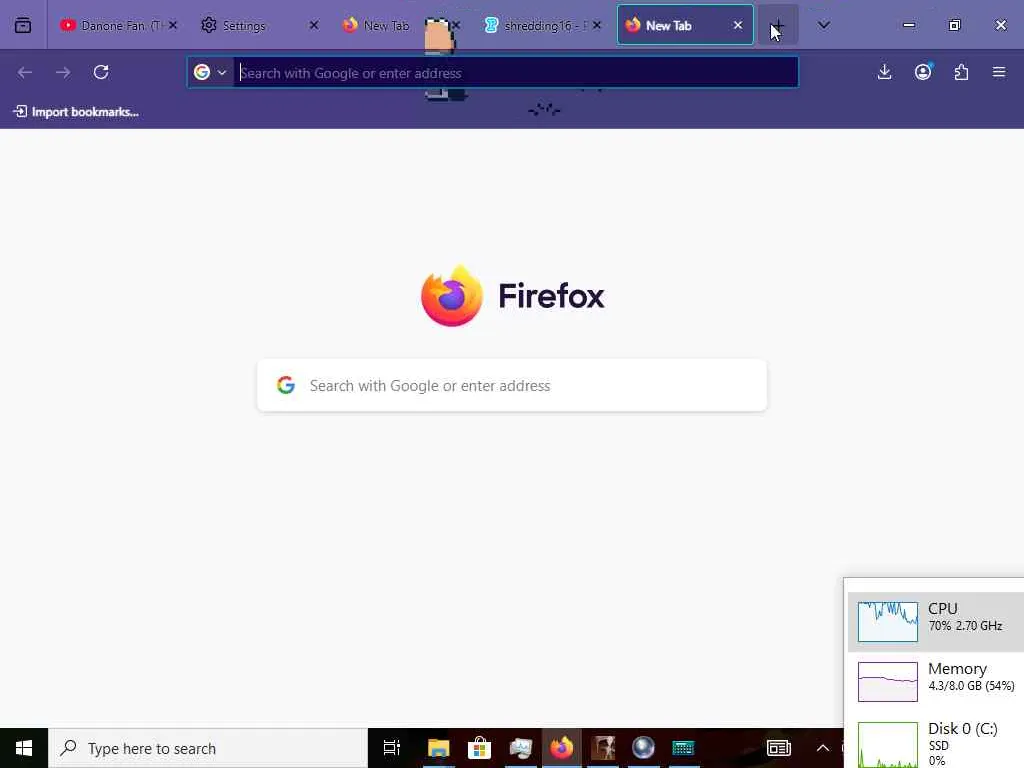Open a new tab with plus button
The width and height of the screenshot is (1024, 768).
coord(778,25)
